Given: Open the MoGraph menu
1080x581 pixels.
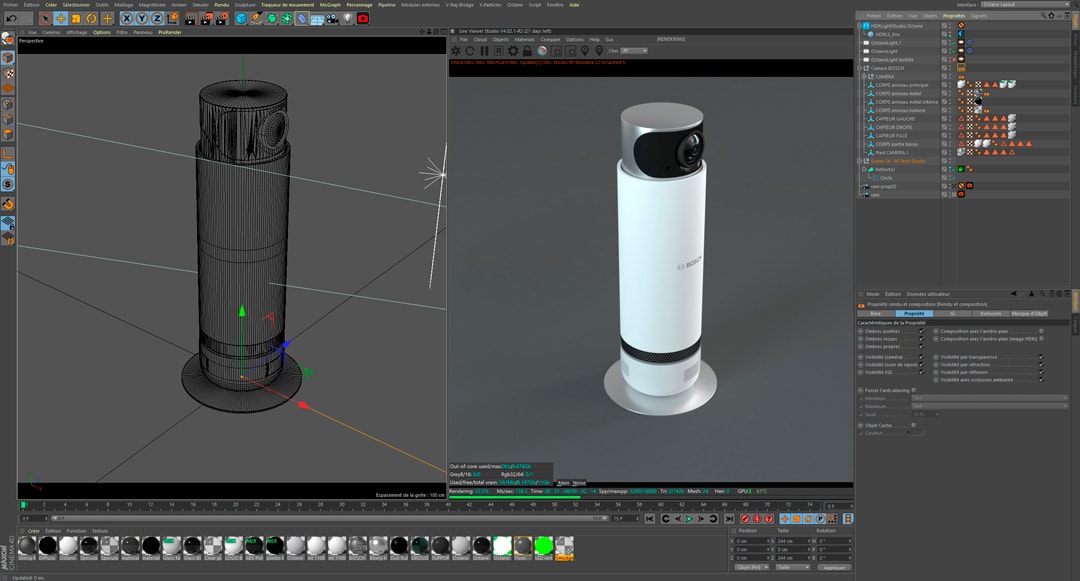Looking at the screenshot, I should point(330,5).
